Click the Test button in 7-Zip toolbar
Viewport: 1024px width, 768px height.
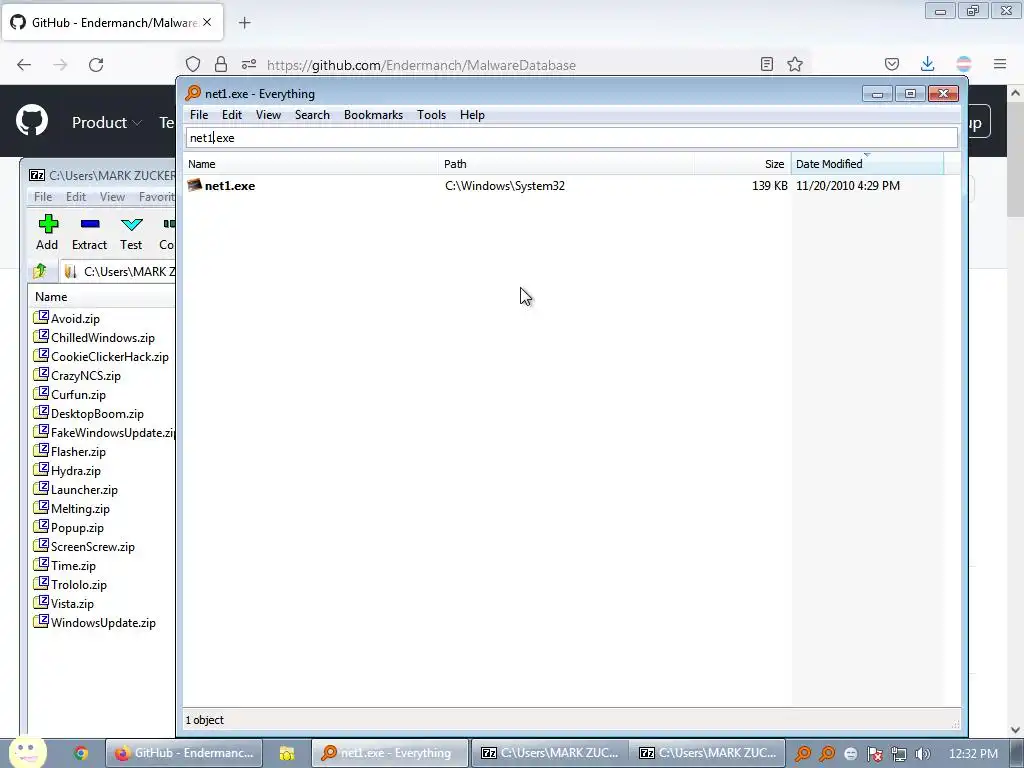(131, 232)
